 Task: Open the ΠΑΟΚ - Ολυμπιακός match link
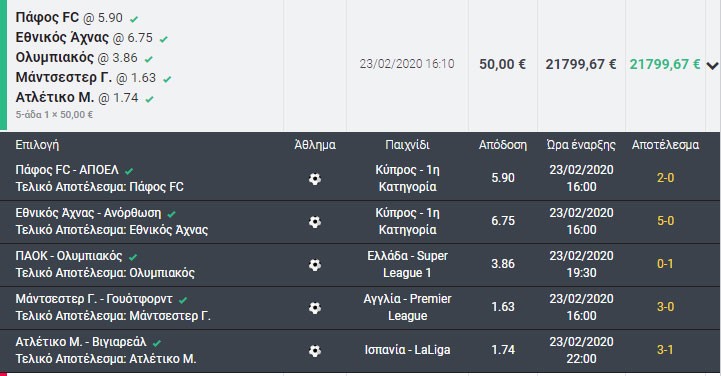[x=69, y=256]
